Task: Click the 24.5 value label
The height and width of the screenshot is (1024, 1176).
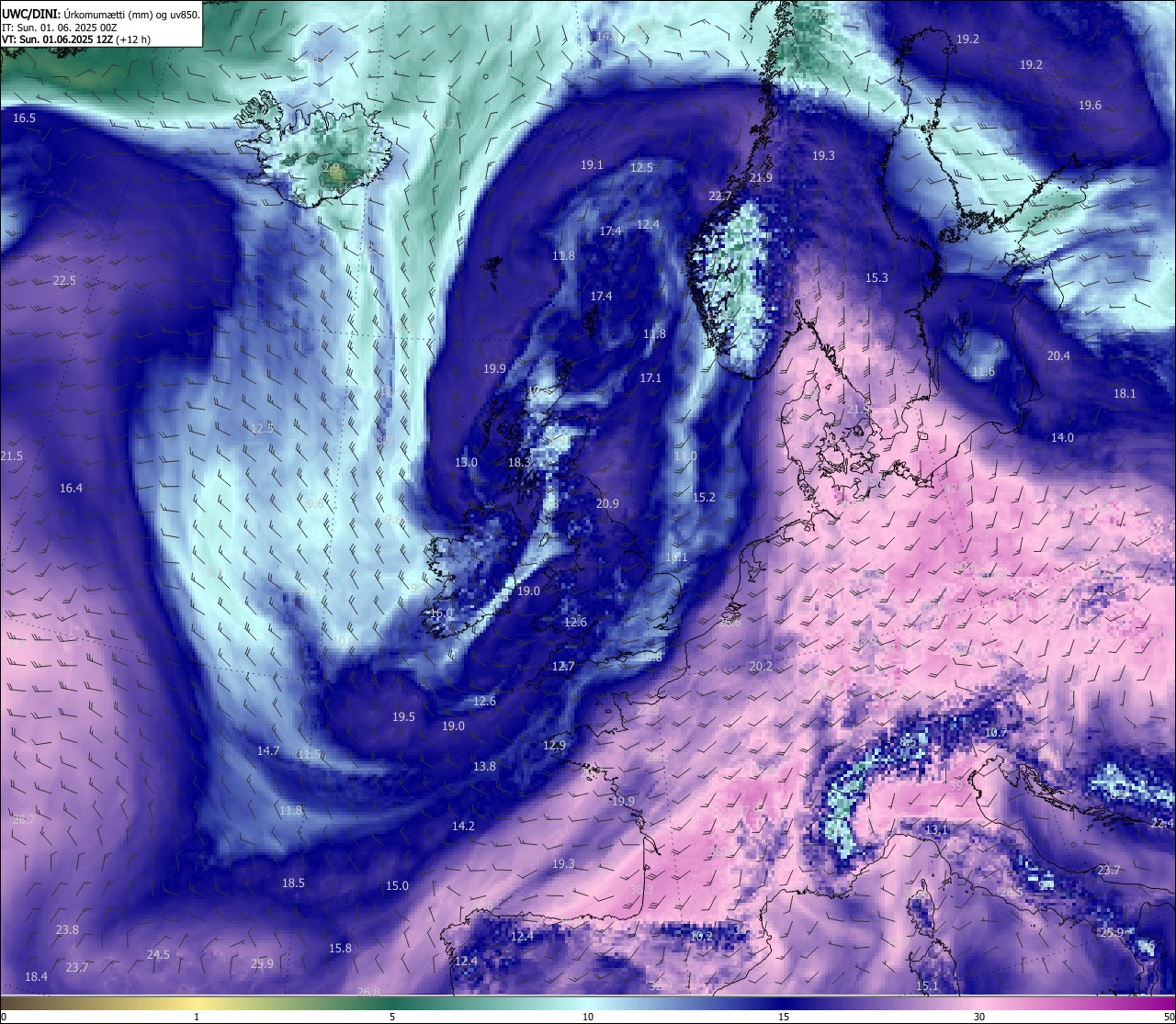Action: click(x=158, y=955)
